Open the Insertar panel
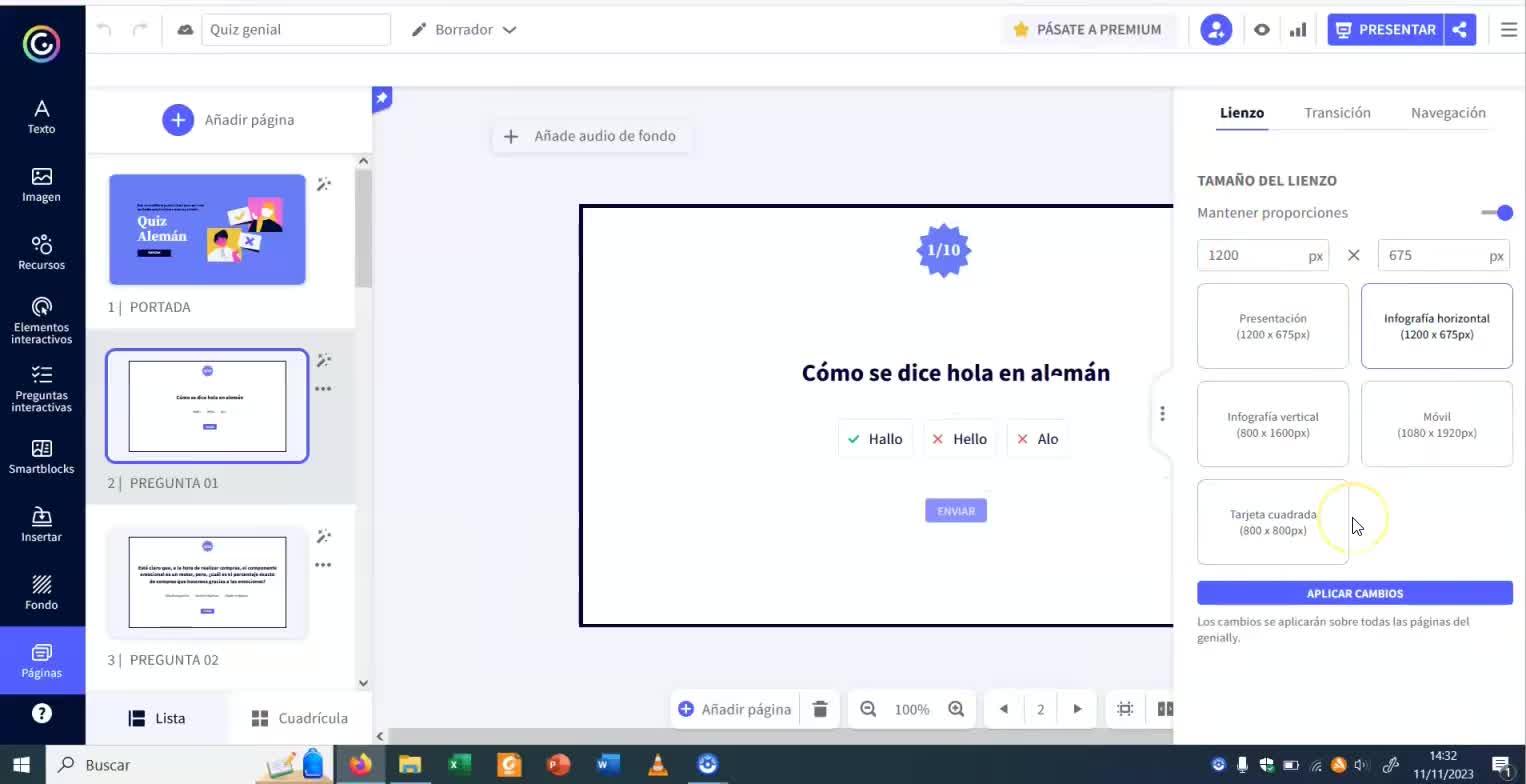The width and height of the screenshot is (1526, 784). (42, 525)
